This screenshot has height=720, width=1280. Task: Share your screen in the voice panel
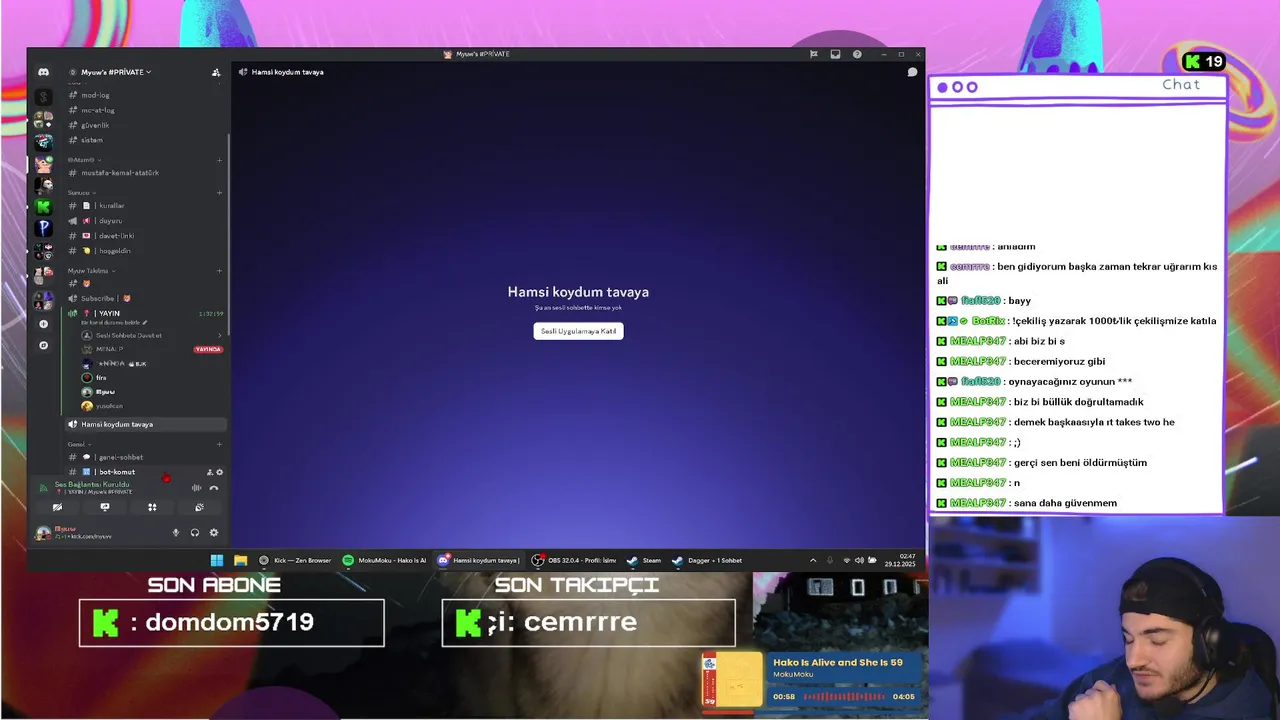[104, 507]
